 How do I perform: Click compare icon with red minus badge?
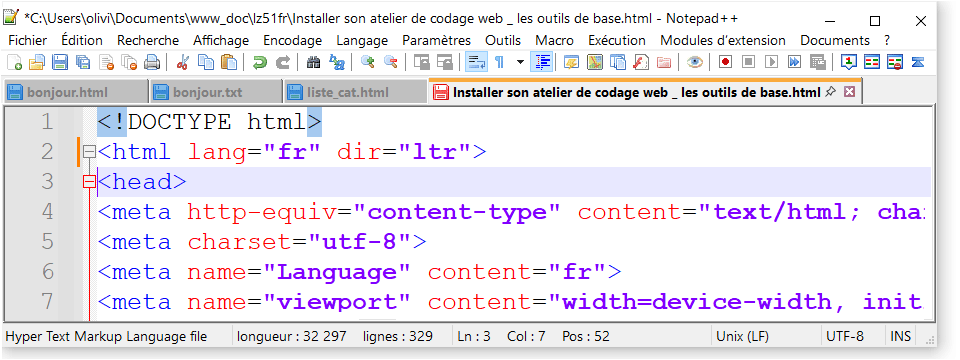[x=894, y=62]
